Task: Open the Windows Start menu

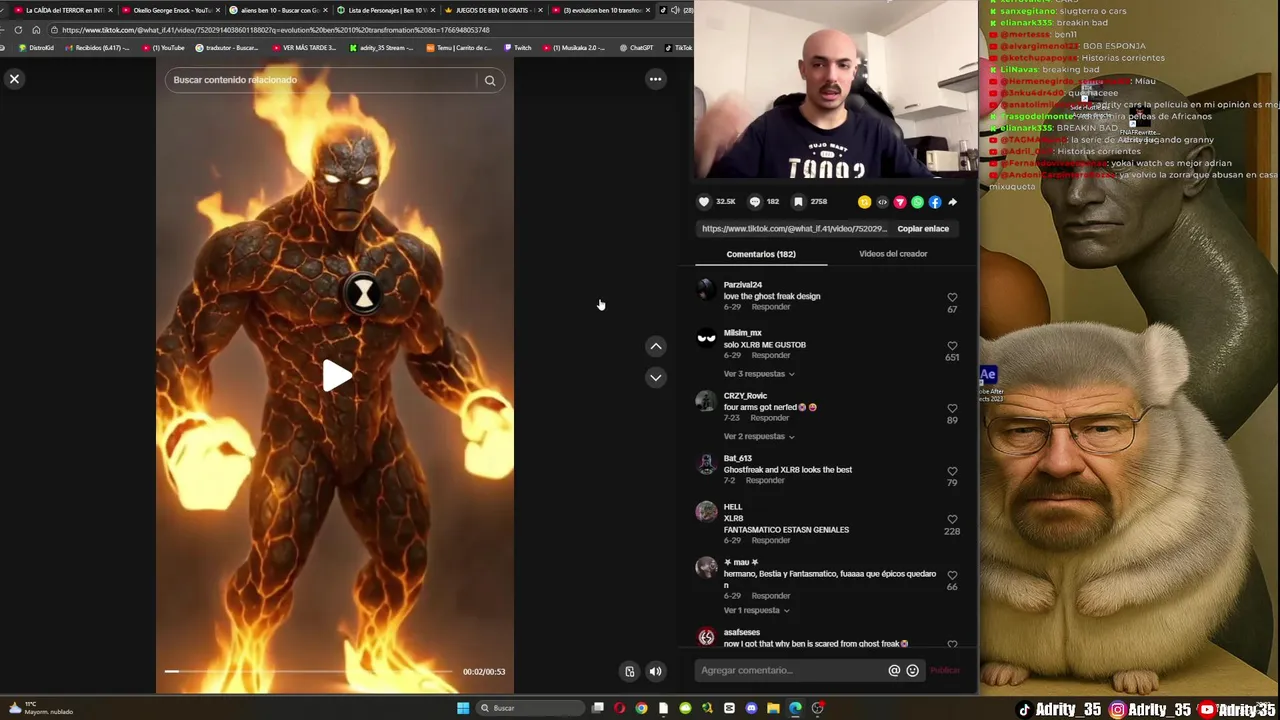Action: (463, 708)
